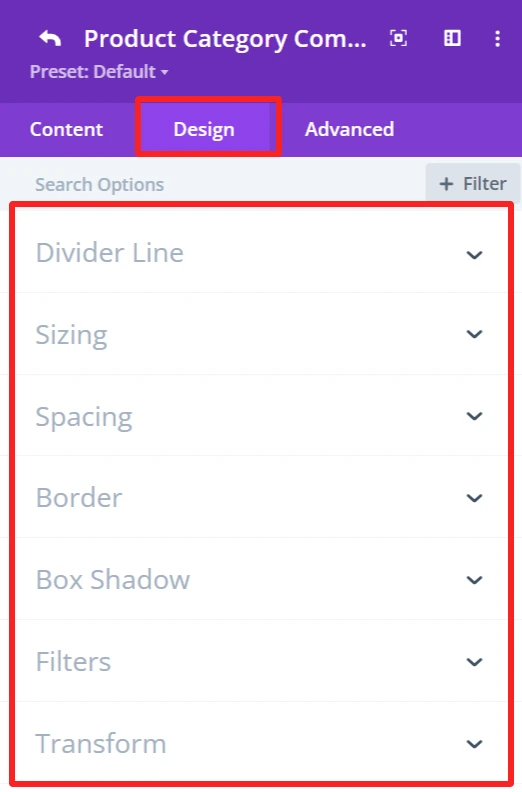
Task: Expand the Filters section chevron
Action: tap(474, 662)
